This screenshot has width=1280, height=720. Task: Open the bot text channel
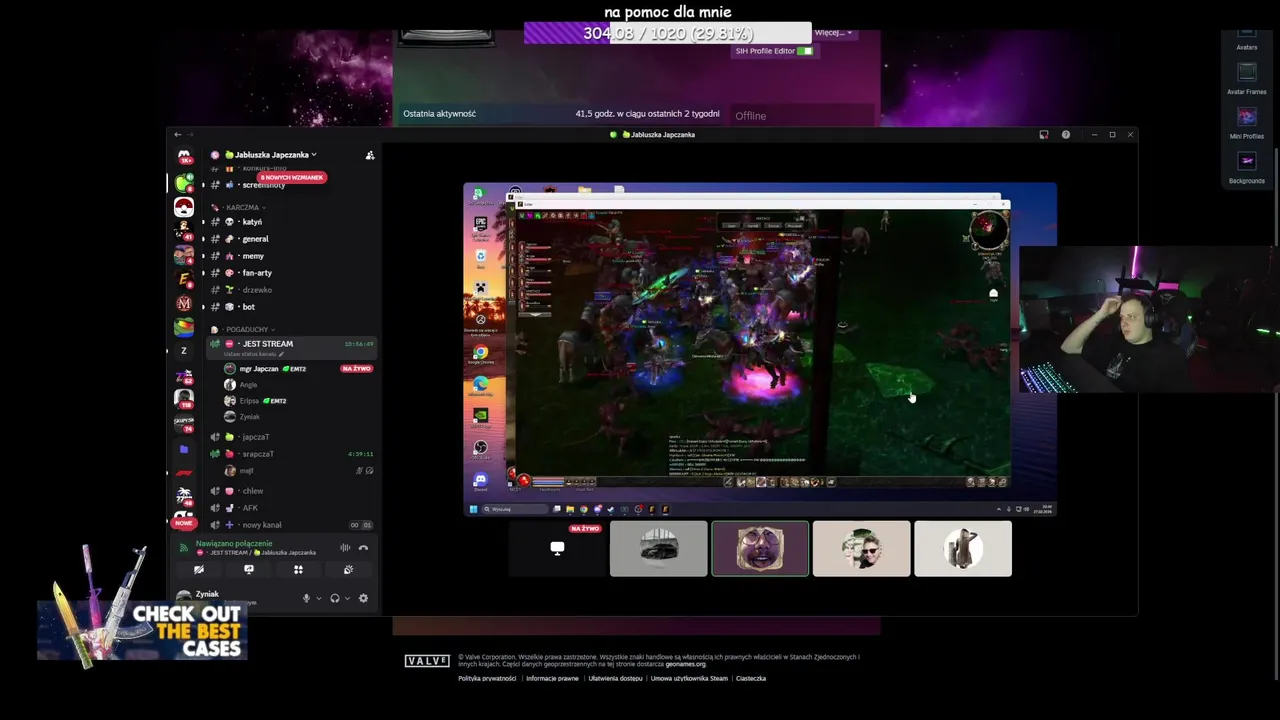[292, 307]
